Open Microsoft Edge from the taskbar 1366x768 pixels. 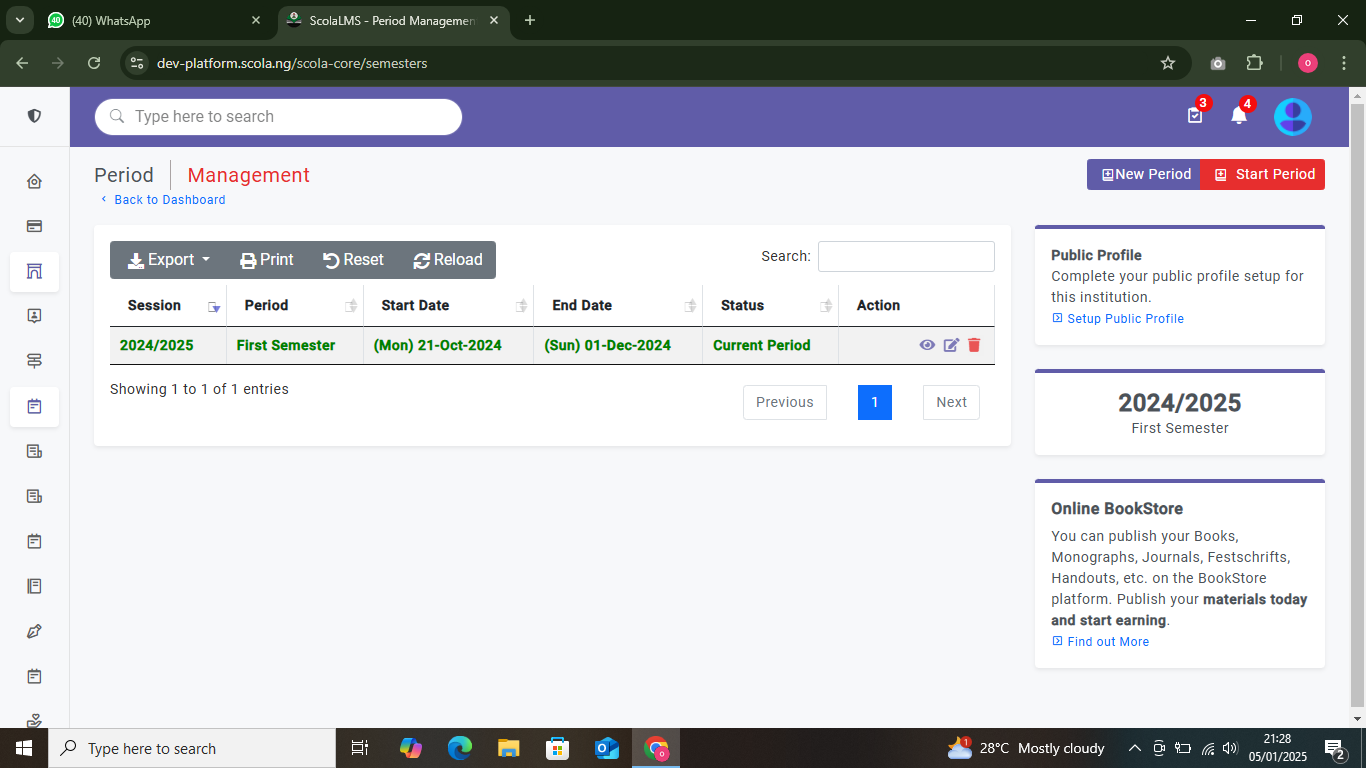(x=460, y=748)
